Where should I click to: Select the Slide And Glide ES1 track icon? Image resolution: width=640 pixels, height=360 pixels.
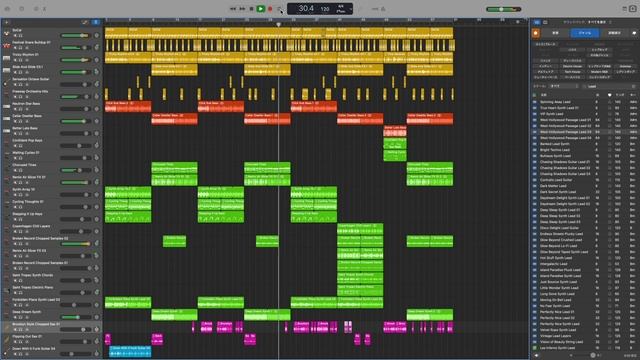point(6,70)
